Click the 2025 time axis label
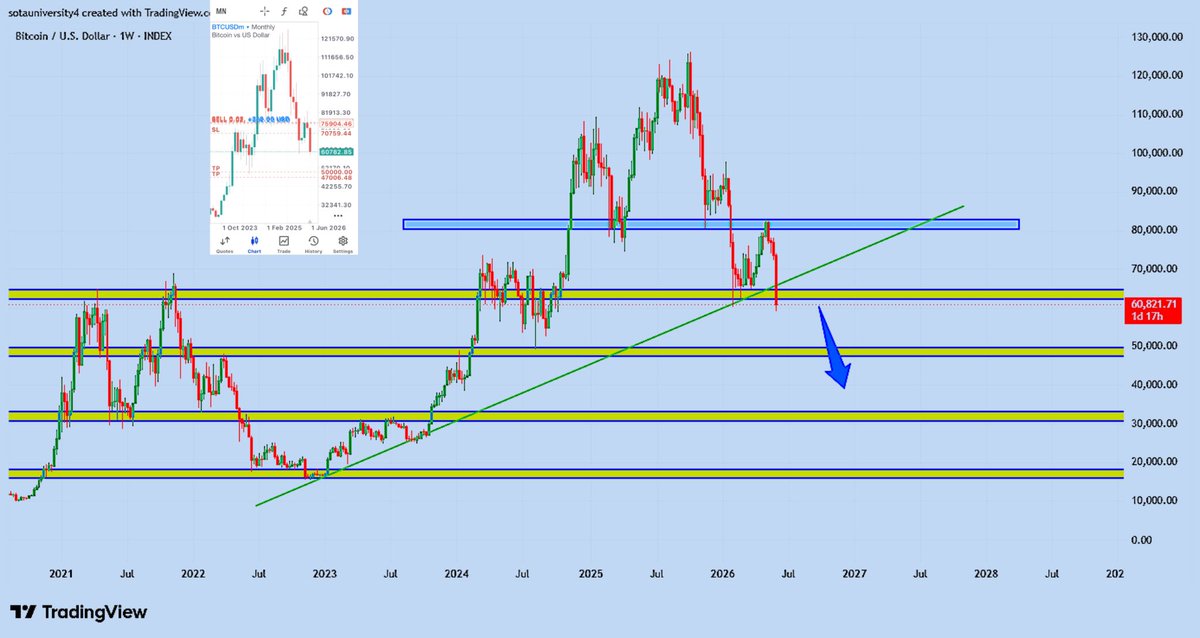The image size is (1200, 638). 589,574
